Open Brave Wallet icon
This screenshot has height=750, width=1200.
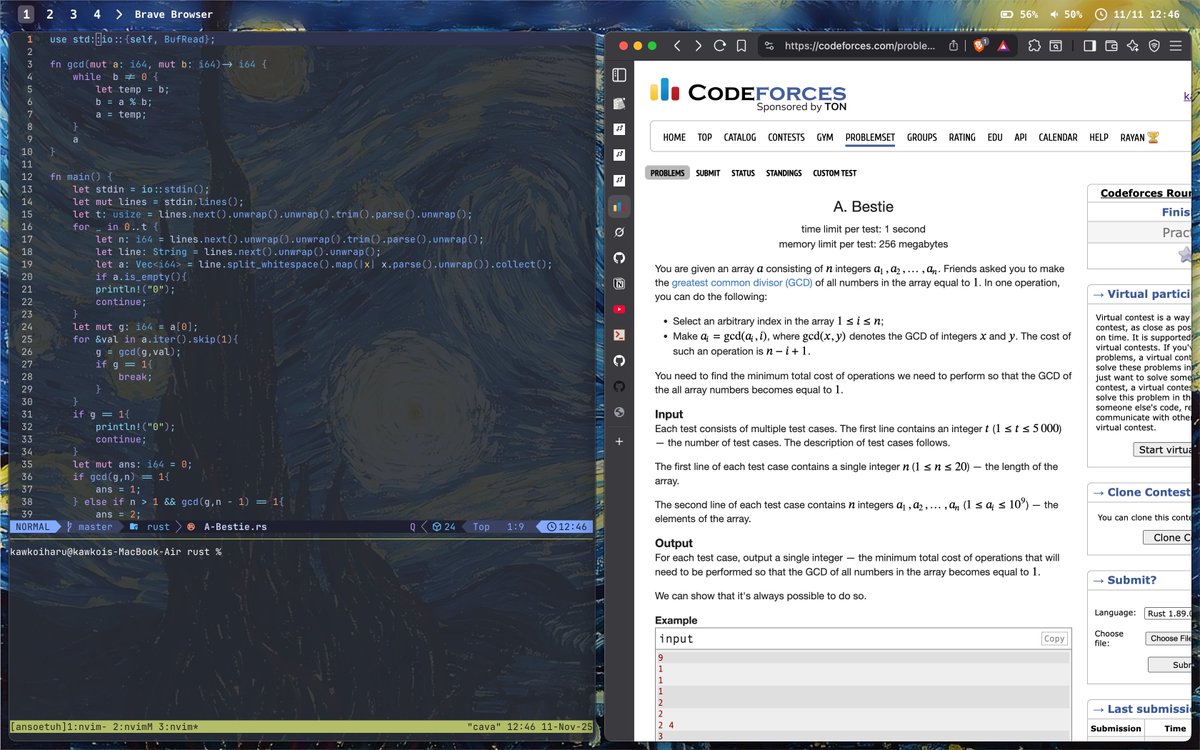1111,46
